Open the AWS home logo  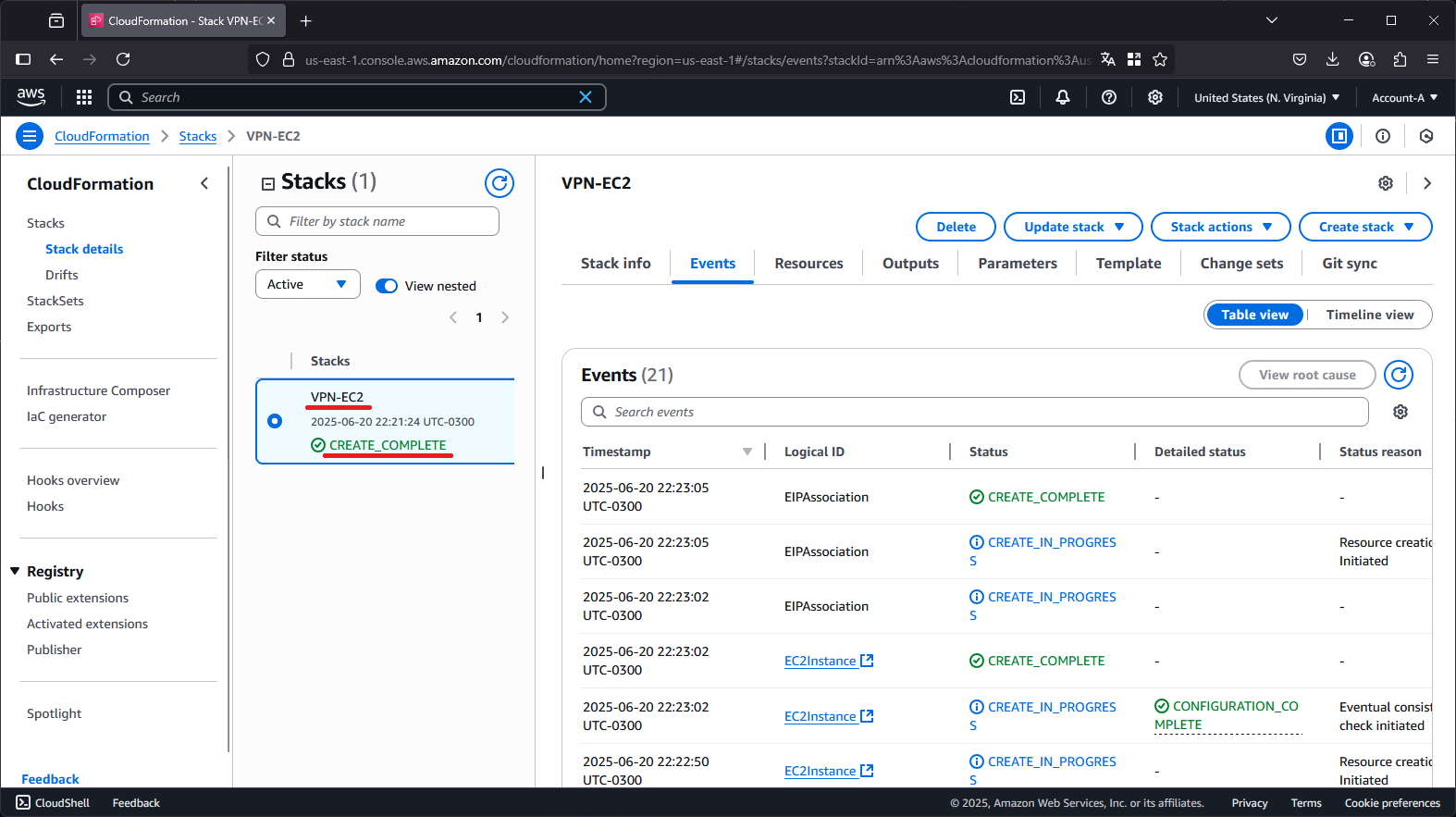(x=31, y=97)
